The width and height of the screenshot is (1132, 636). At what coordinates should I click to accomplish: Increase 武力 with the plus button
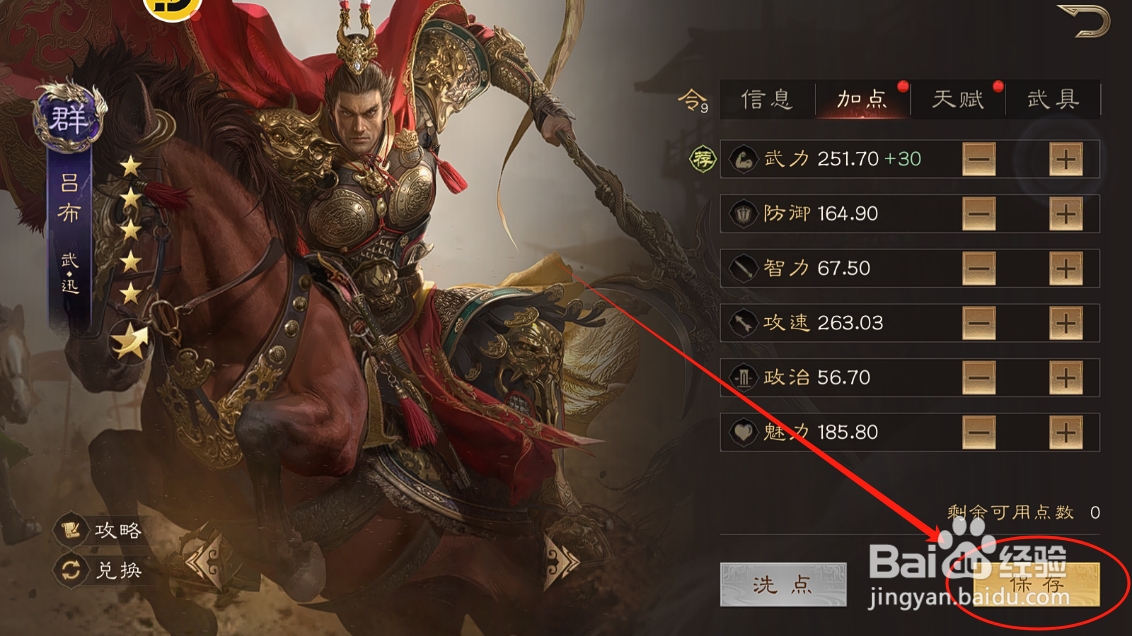point(1066,160)
